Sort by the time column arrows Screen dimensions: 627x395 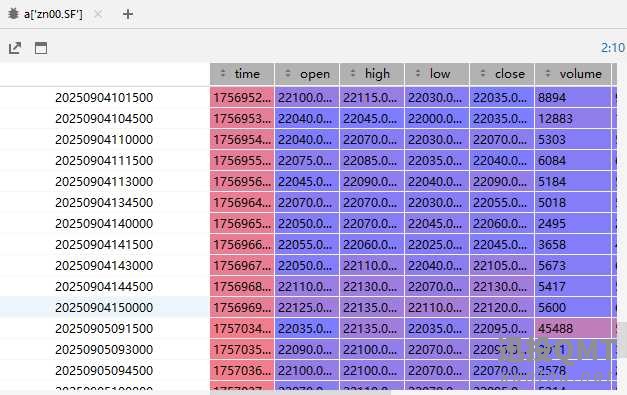(x=223, y=74)
